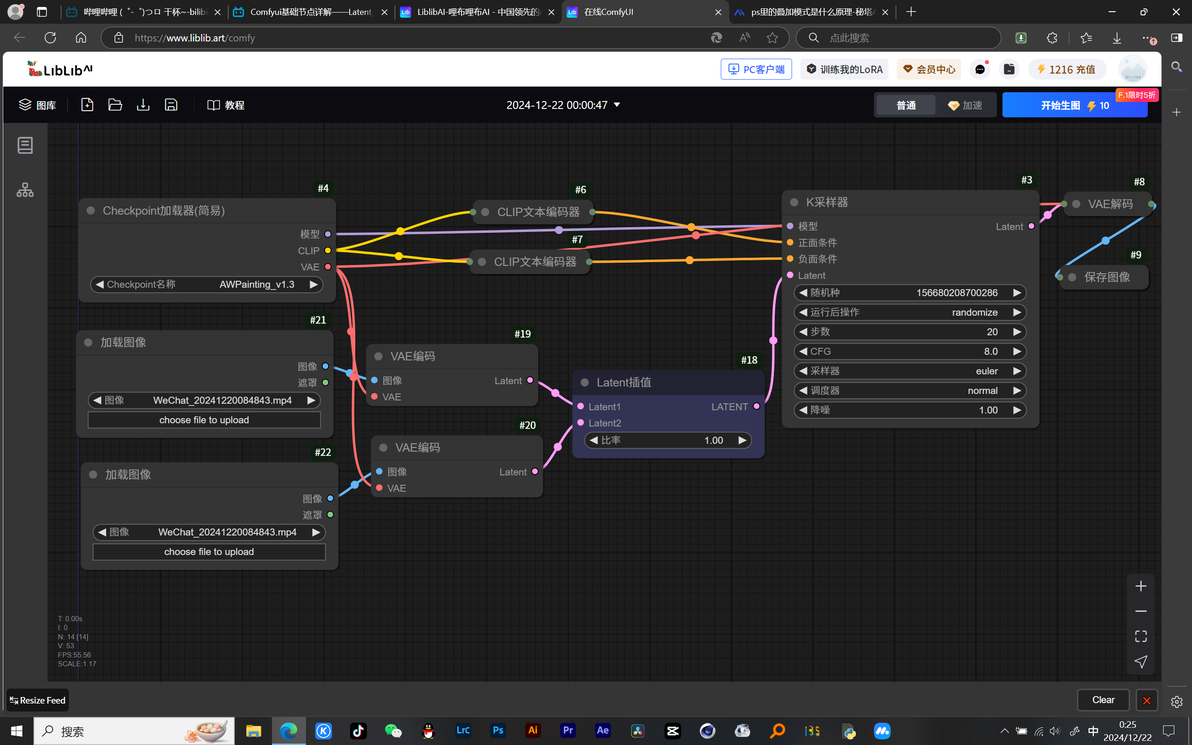Screen dimensions: 1192x745
Task: Open WeChat from the Windows taskbar
Action: tap(393, 731)
